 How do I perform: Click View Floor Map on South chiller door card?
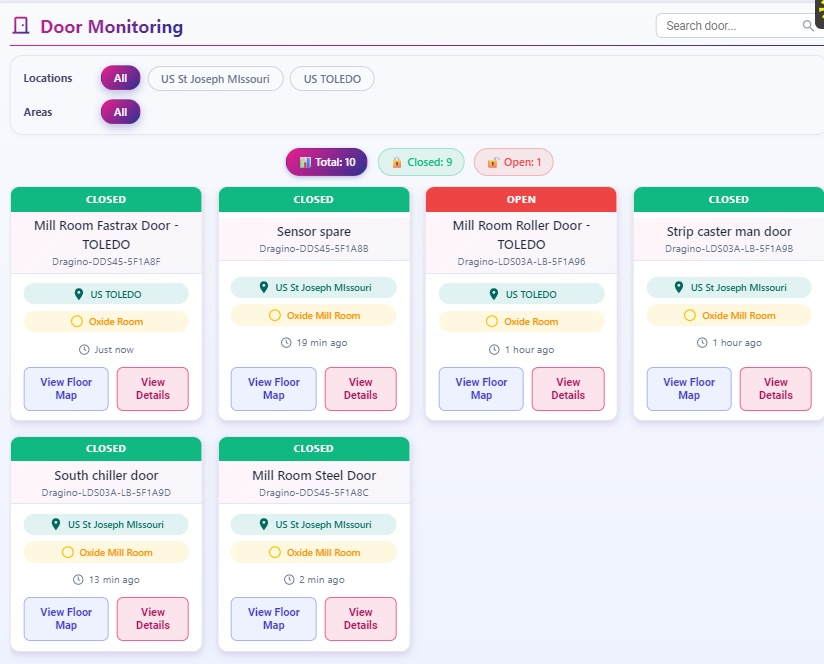coord(65,619)
